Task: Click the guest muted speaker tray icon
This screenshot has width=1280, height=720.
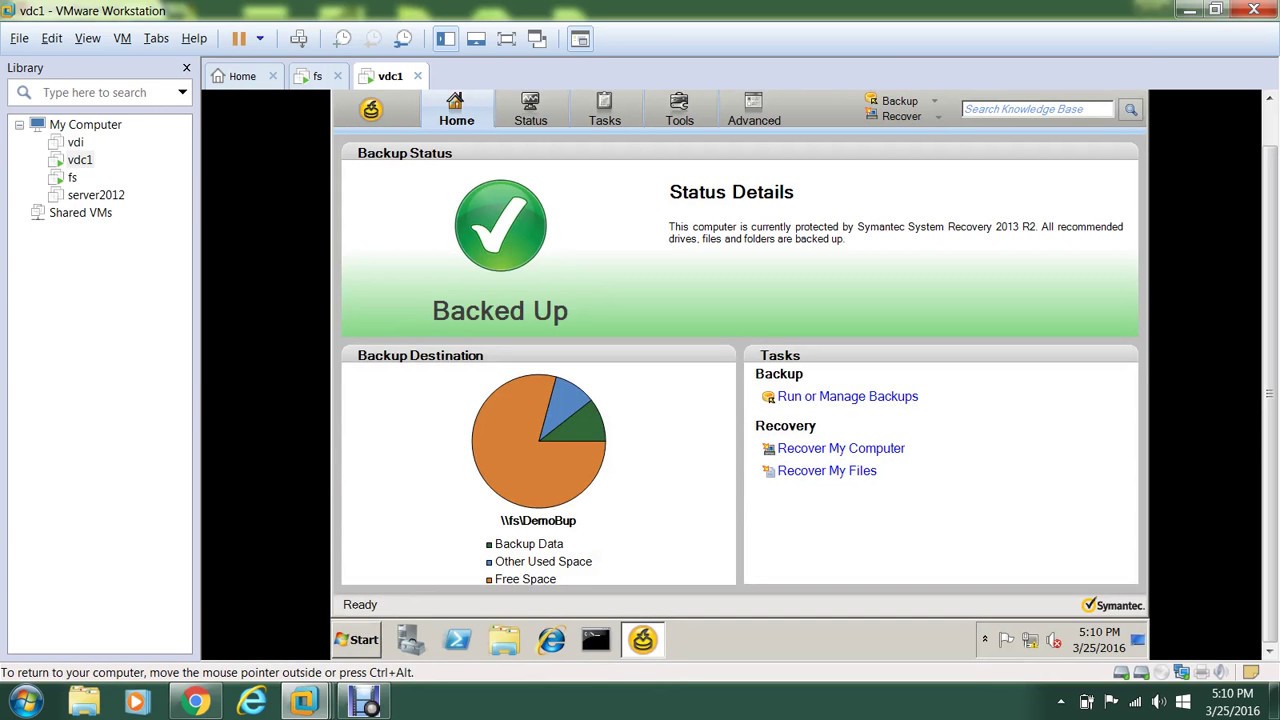Action: coord(1053,641)
